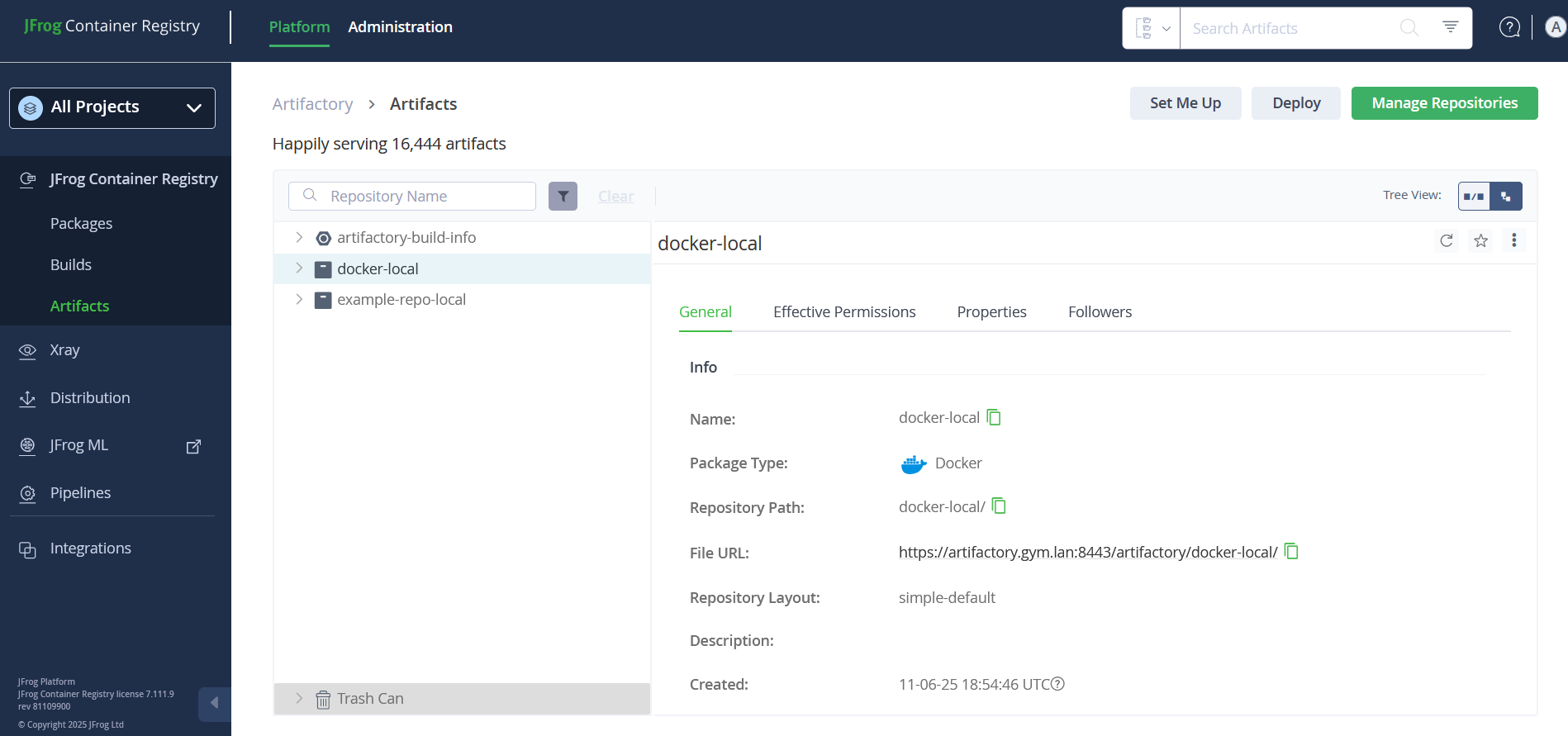Switch tree view to hierarchical mode
Viewport: 1568px width, 736px height.
coord(1506,196)
